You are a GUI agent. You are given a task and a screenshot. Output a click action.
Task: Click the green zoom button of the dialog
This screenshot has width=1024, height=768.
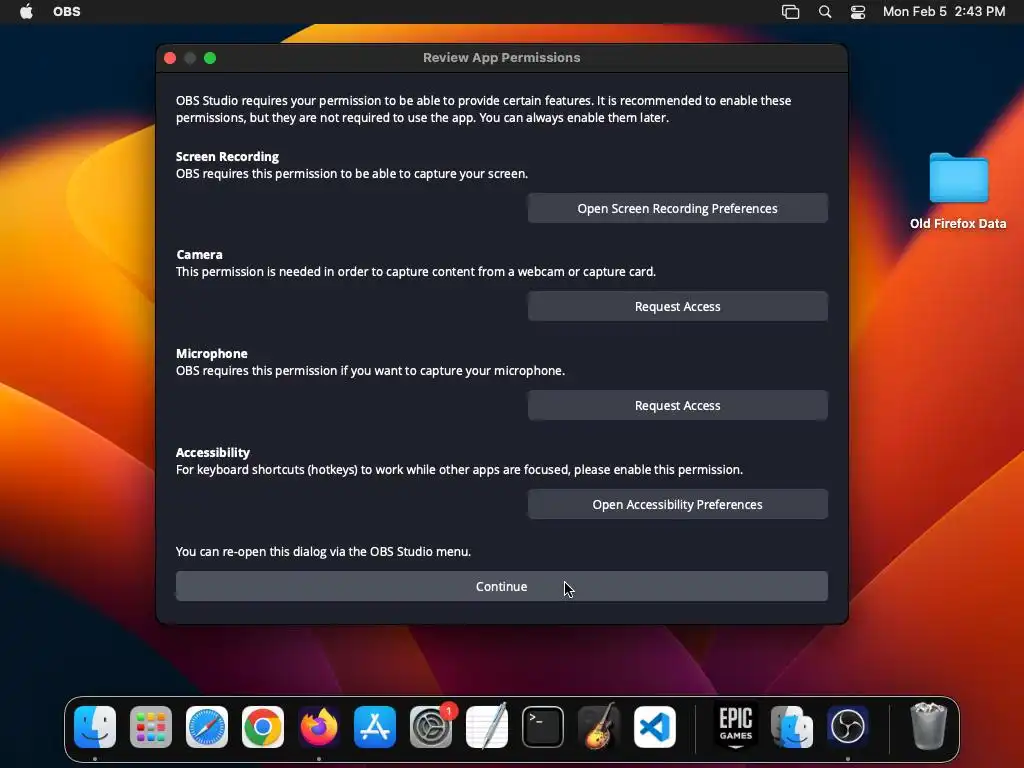(x=210, y=58)
